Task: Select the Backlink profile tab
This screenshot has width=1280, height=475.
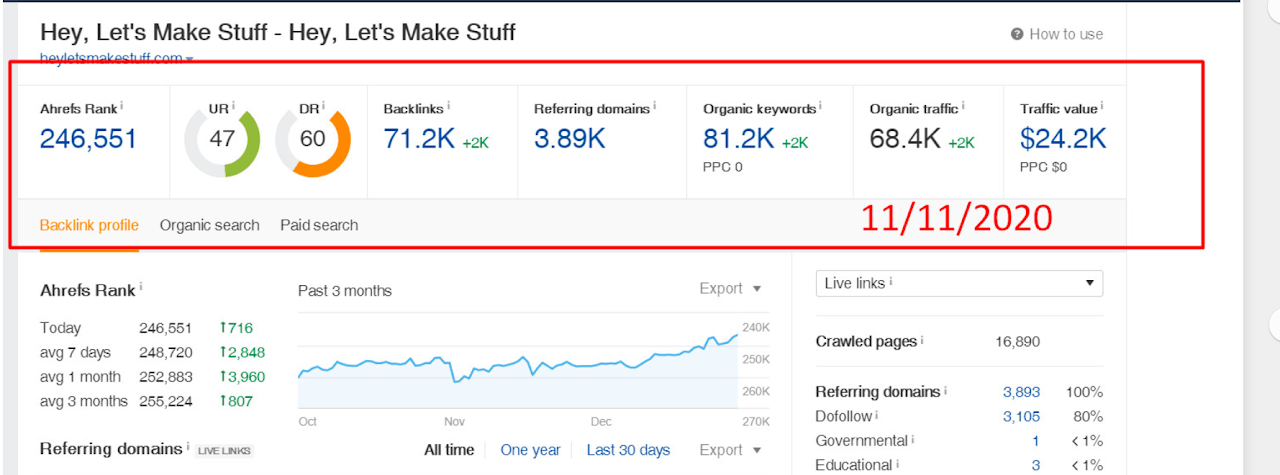Action: tap(89, 226)
